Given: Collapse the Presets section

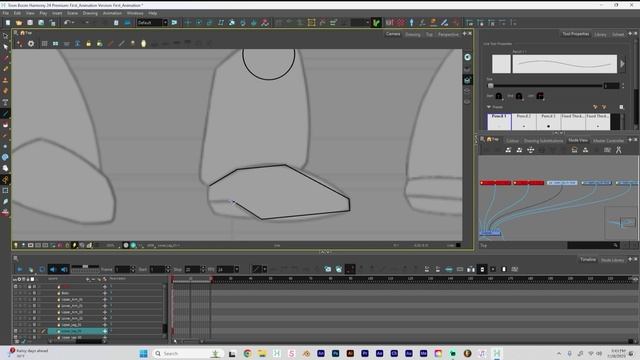Looking at the screenshot, I should 489,107.
